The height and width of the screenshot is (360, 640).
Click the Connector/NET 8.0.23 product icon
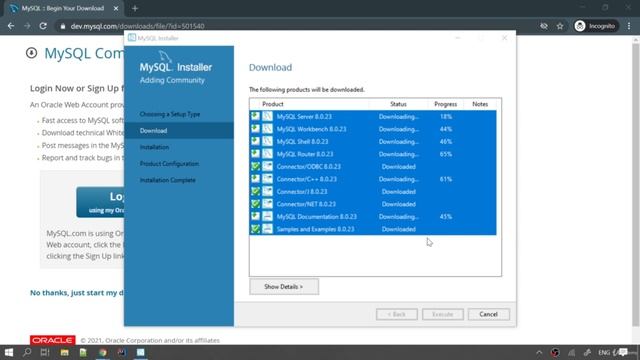pyautogui.click(x=267, y=204)
